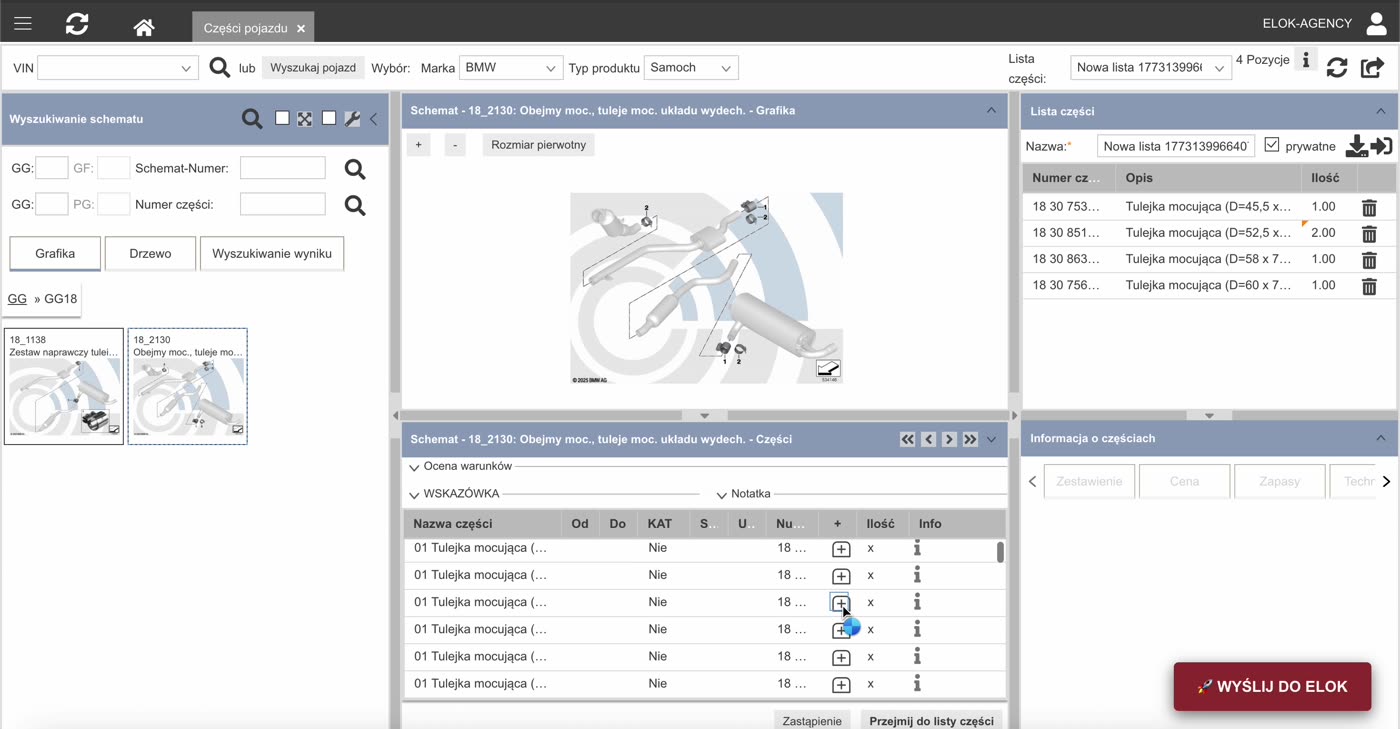This screenshot has height=729, width=1400.
Task: Open the Zapasy tab
Action: 1280,481
